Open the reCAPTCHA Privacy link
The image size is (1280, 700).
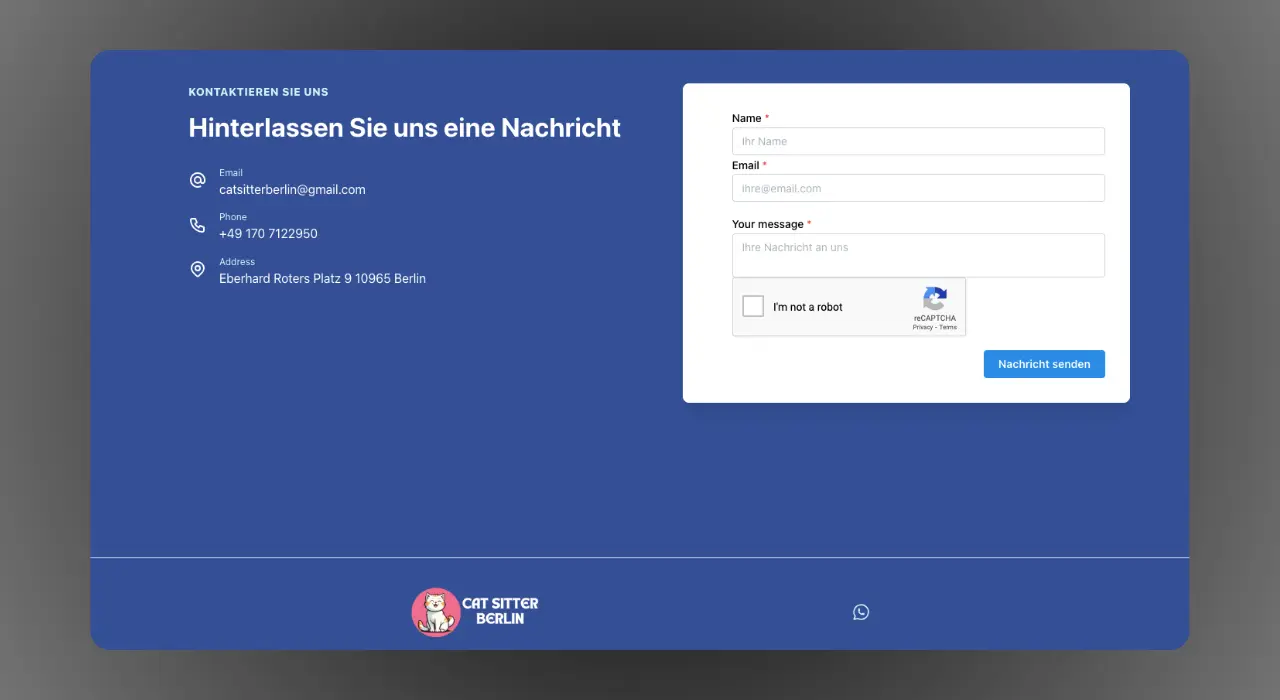tap(922, 327)
